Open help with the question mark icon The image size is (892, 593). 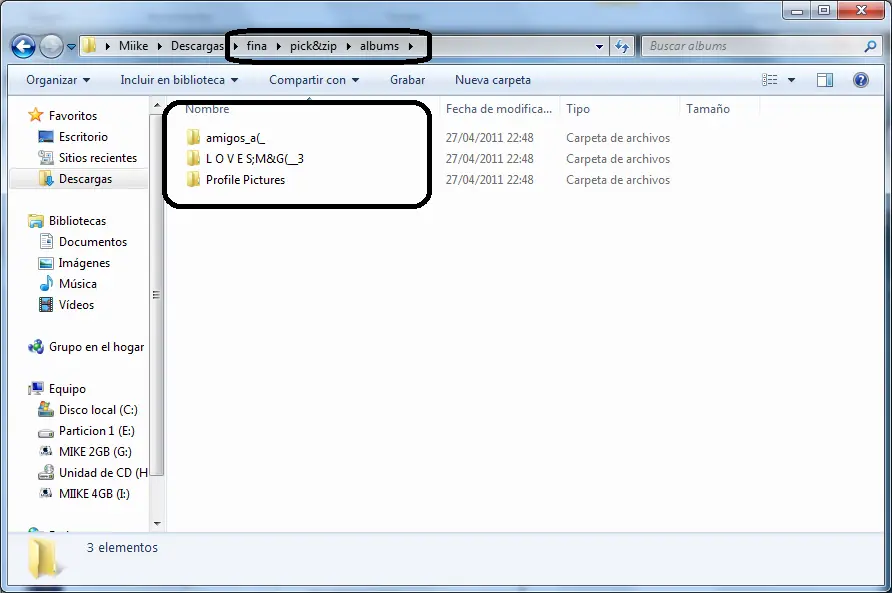click(861, 80)
